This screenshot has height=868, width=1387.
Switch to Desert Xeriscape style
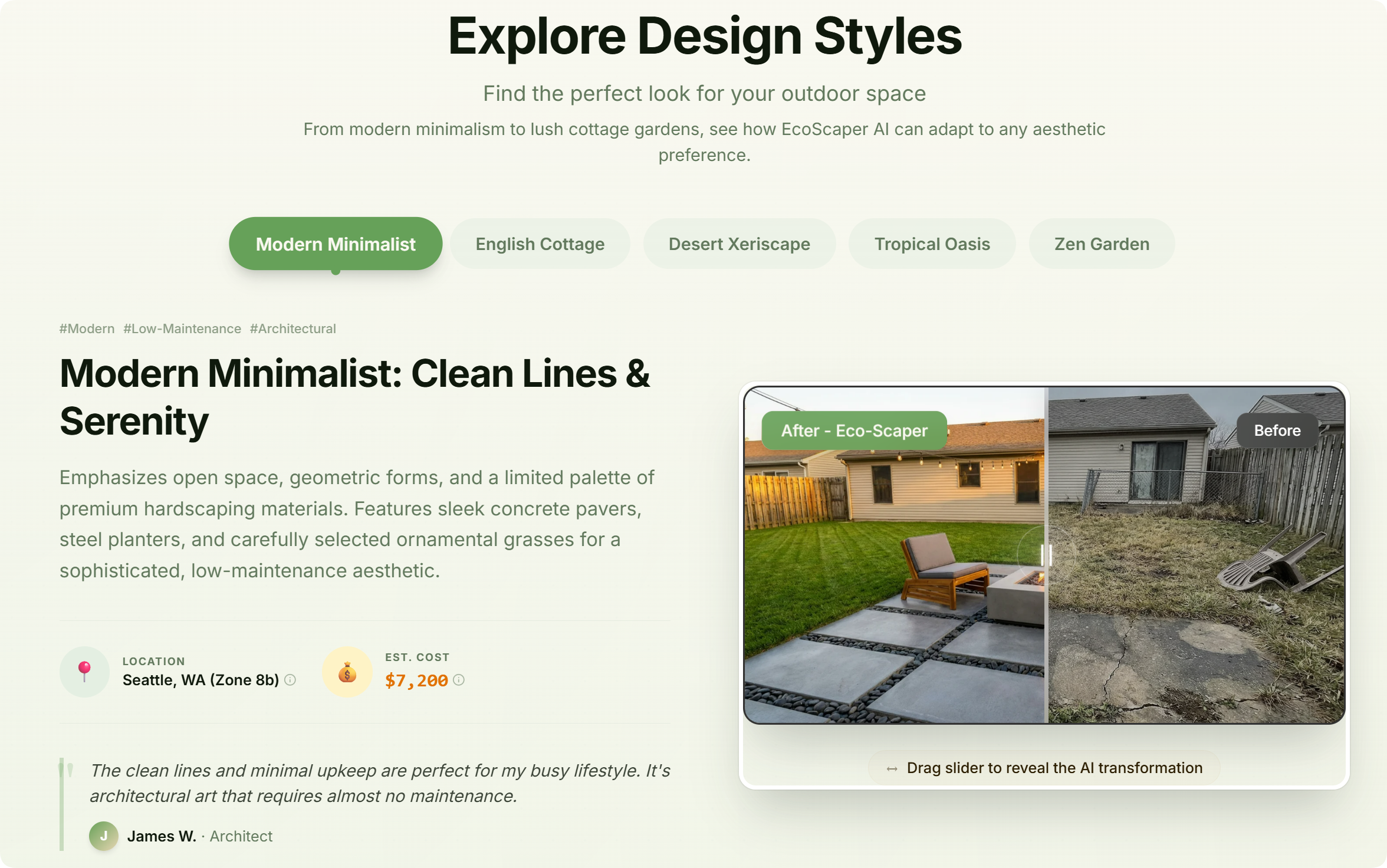point(739,244)
